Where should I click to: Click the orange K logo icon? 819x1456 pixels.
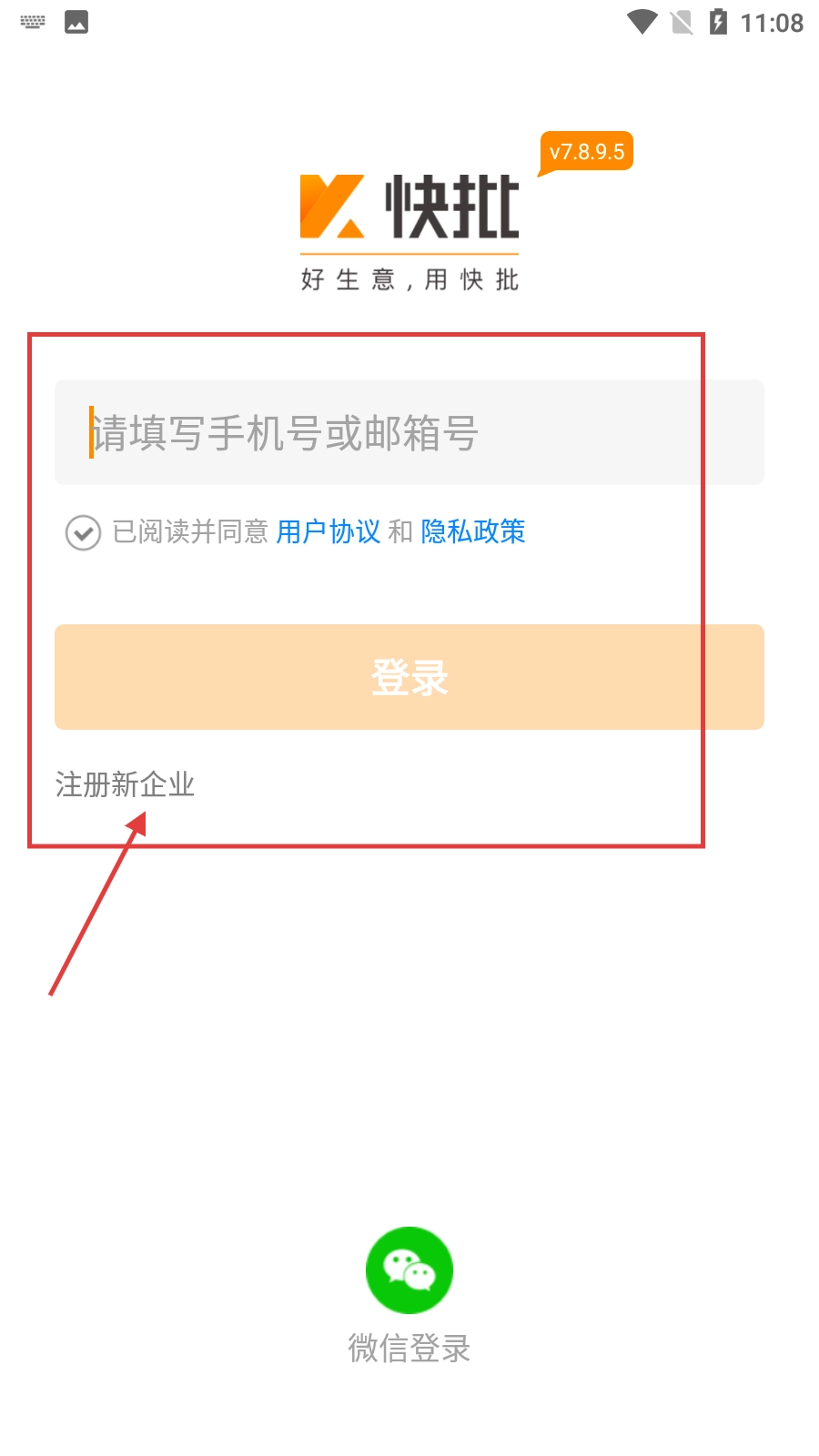332,206
